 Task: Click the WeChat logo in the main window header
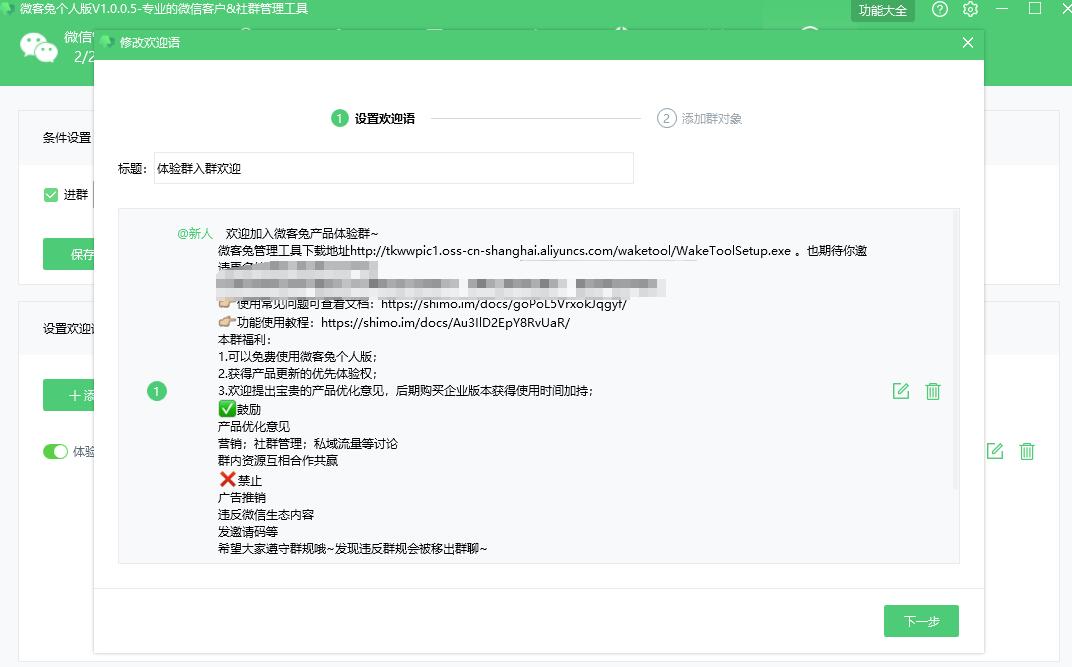click(38, 48)
